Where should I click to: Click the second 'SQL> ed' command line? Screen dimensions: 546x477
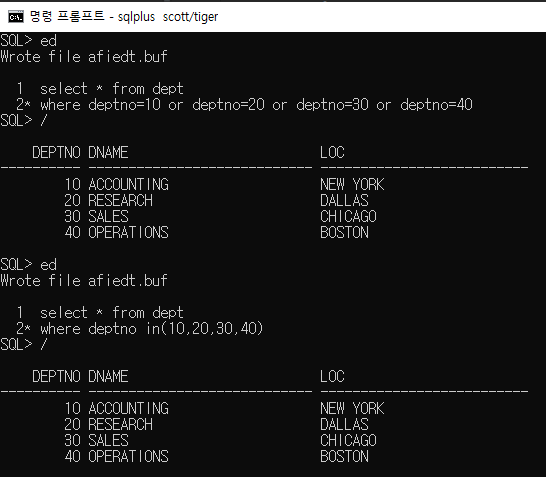(29, 265)
